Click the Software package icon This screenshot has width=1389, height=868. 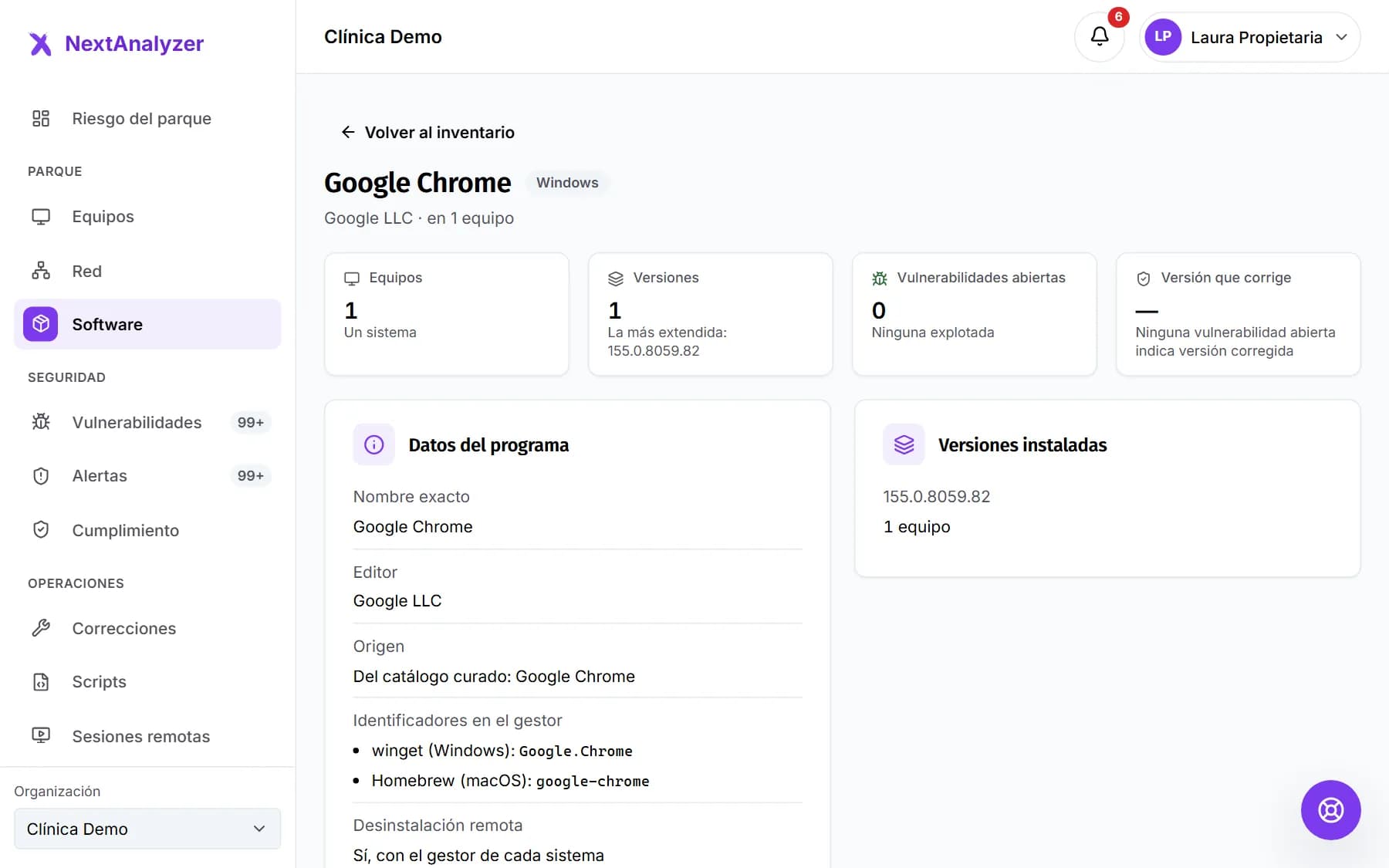pos(41,324)
